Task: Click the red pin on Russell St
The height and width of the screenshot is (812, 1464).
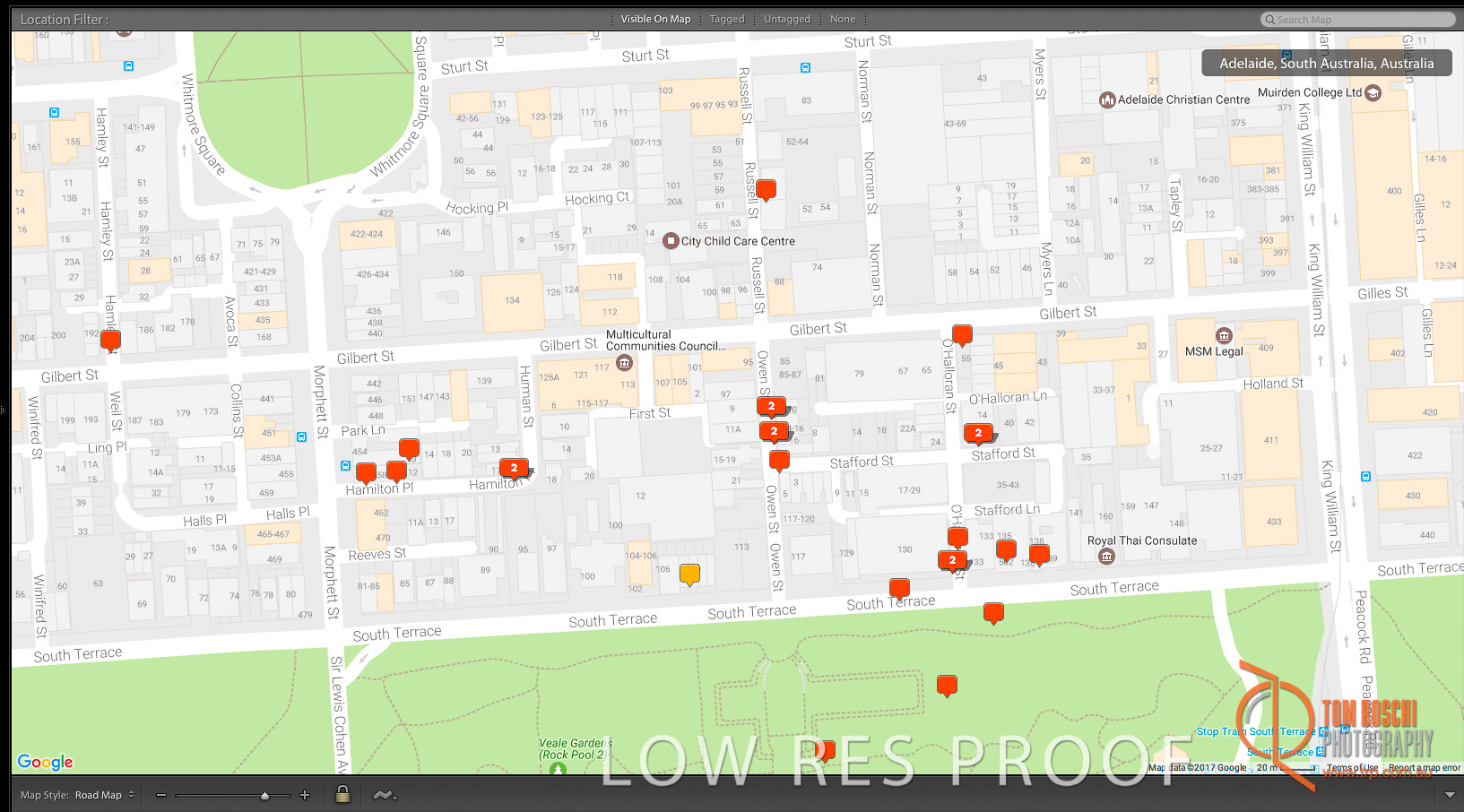Action: click(x=766, y=189)
